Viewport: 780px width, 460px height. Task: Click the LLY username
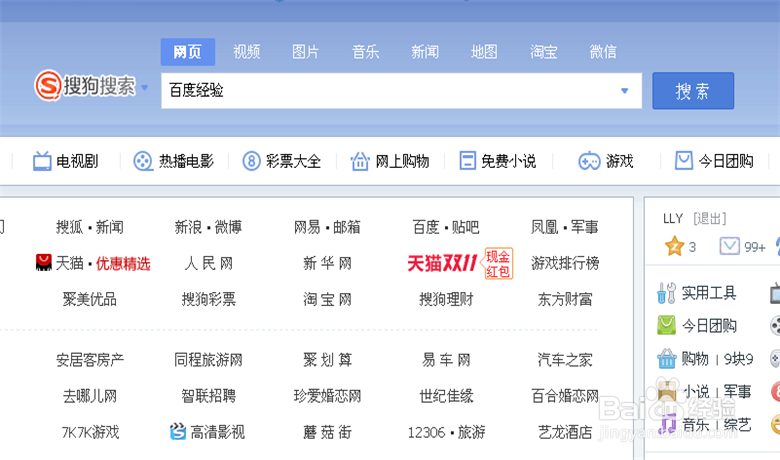pos(673,218)
